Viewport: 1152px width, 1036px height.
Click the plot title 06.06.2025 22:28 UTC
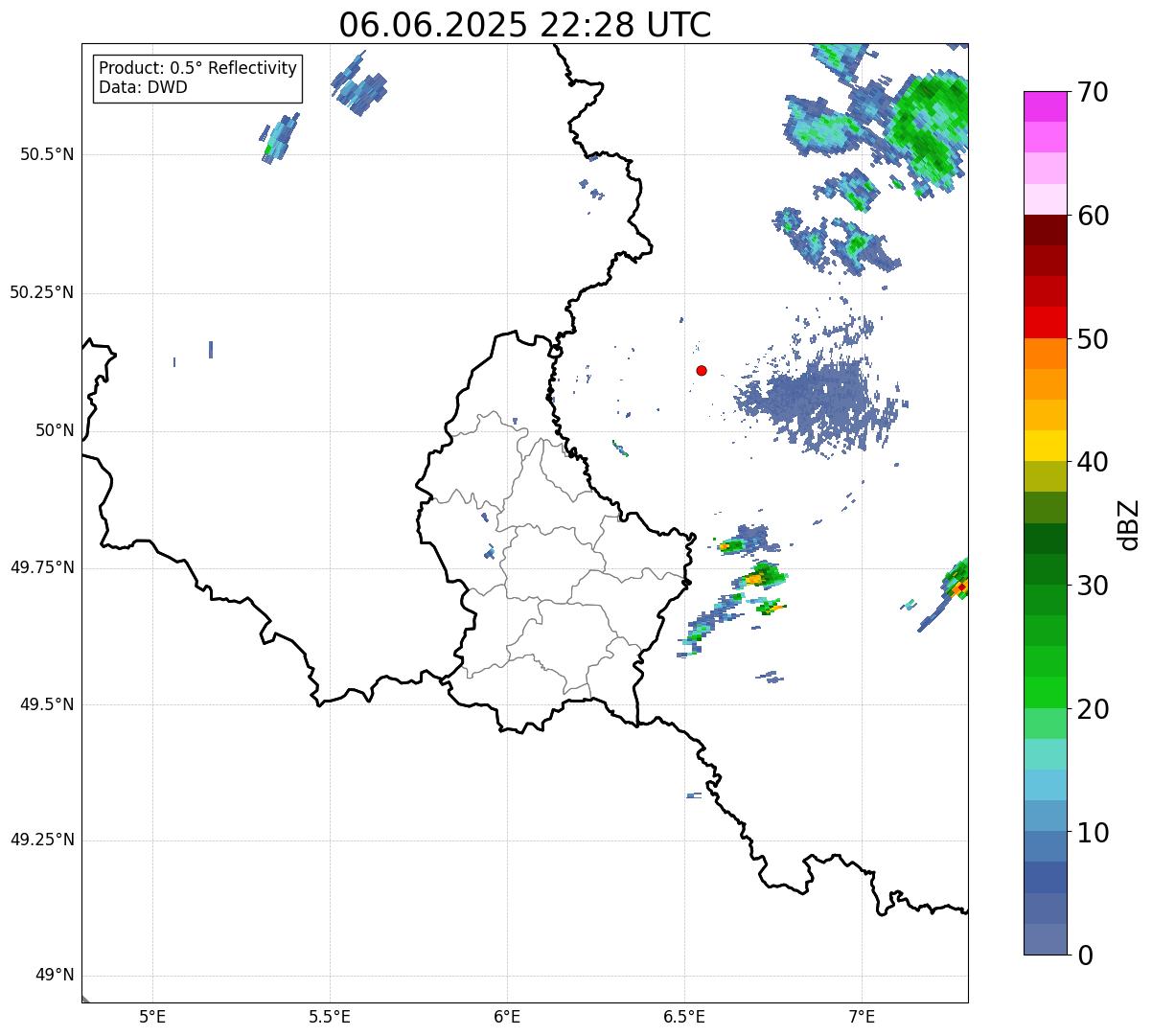click(525, 25)
